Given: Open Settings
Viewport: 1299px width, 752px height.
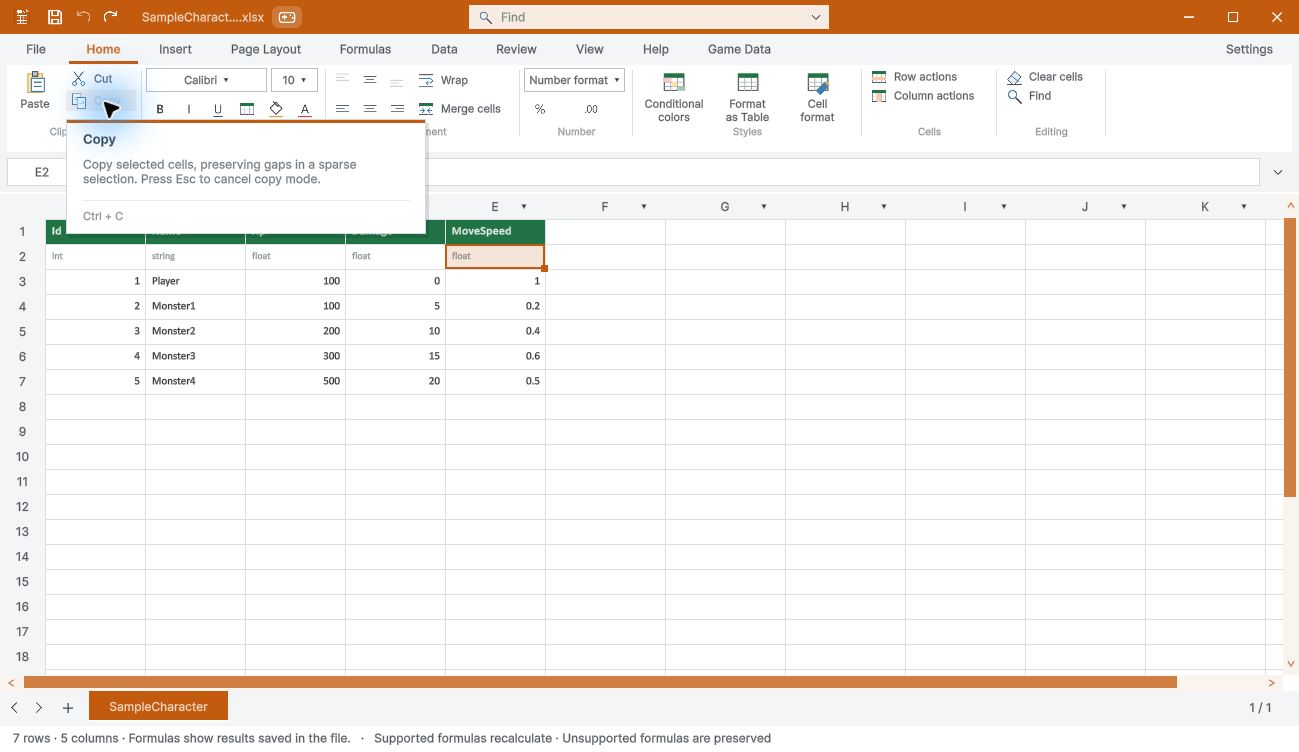Looking at the screenshot, I should pyautogui.click(x=1249, y=49).
